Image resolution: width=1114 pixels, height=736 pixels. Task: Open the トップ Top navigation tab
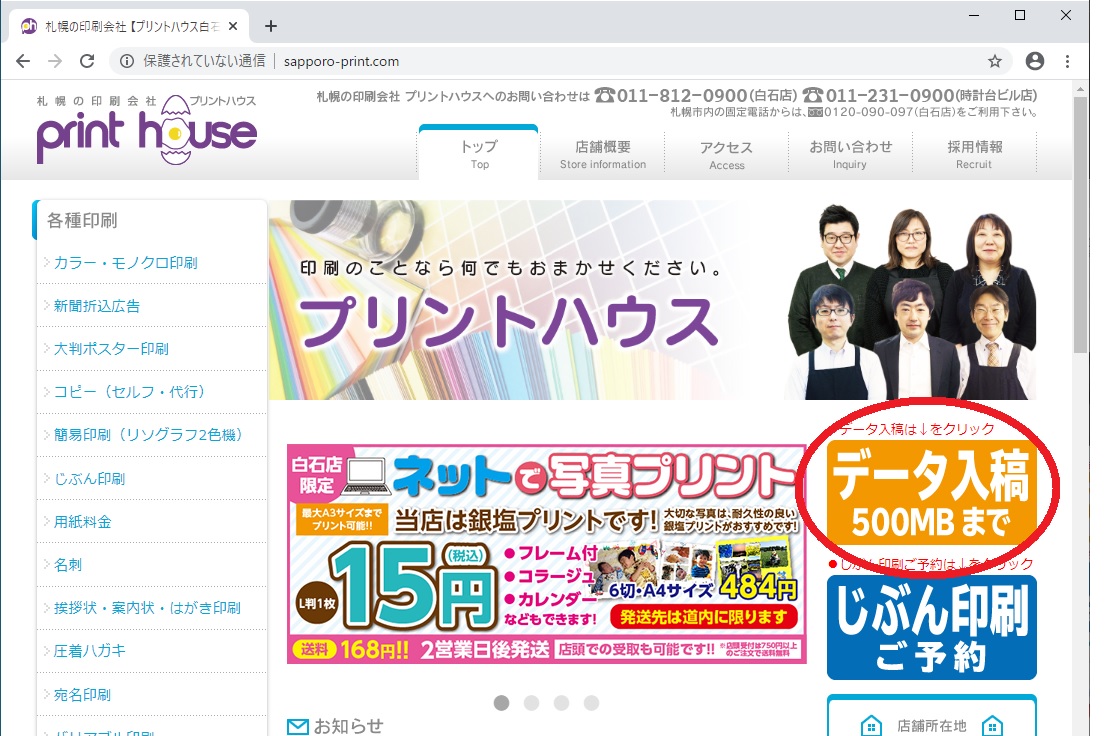[479, 153]
